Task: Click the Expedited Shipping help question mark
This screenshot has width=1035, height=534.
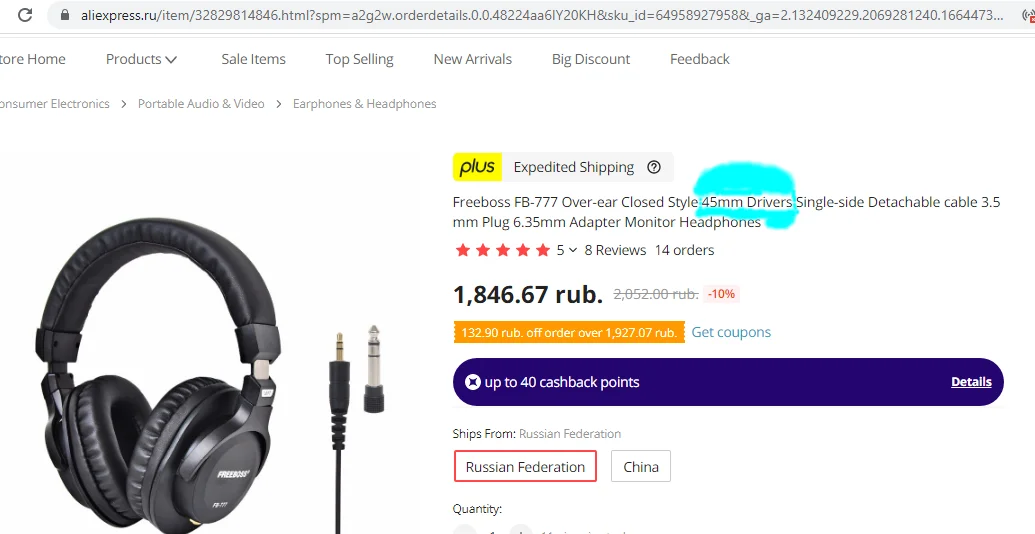Action: point(653,167)
